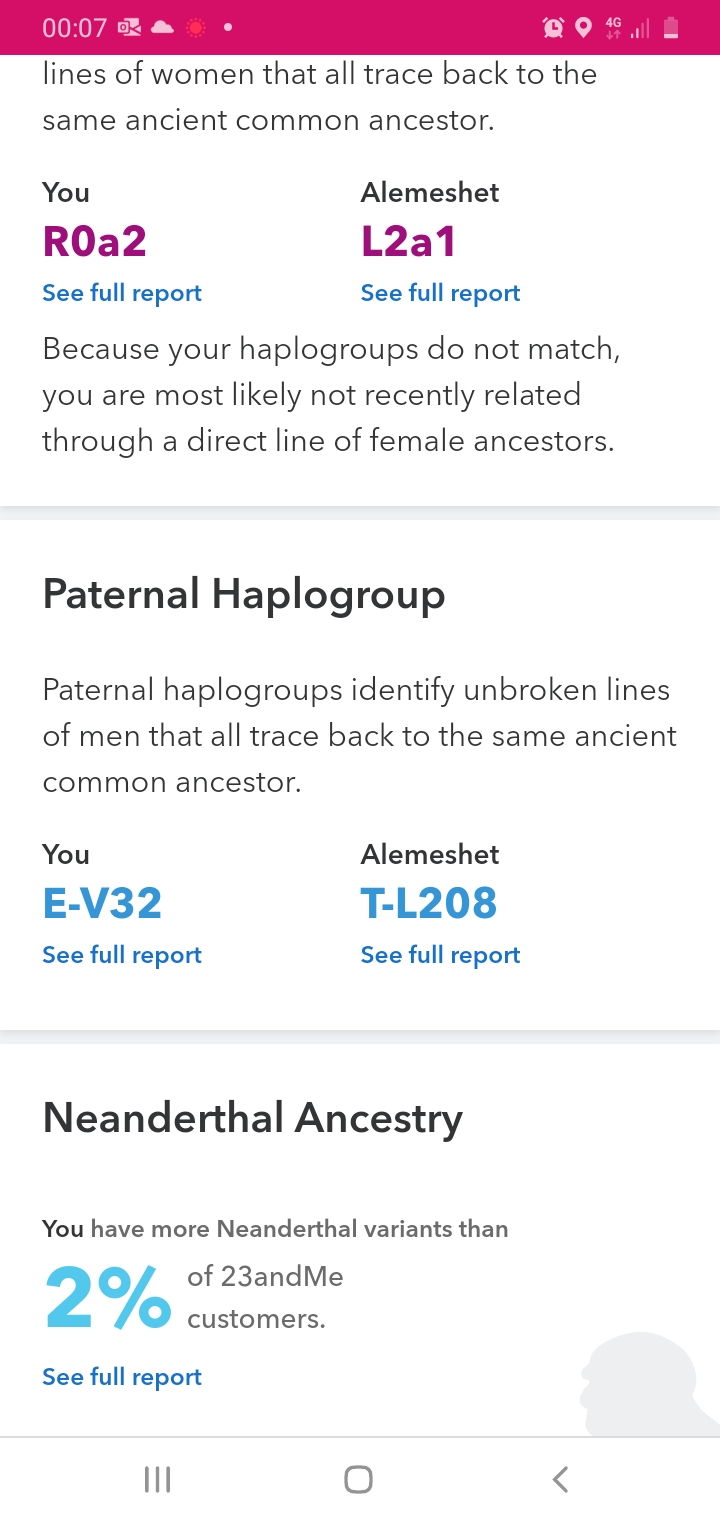
Task: Tap the Android home button icon
Action: tap(358, 1479)
